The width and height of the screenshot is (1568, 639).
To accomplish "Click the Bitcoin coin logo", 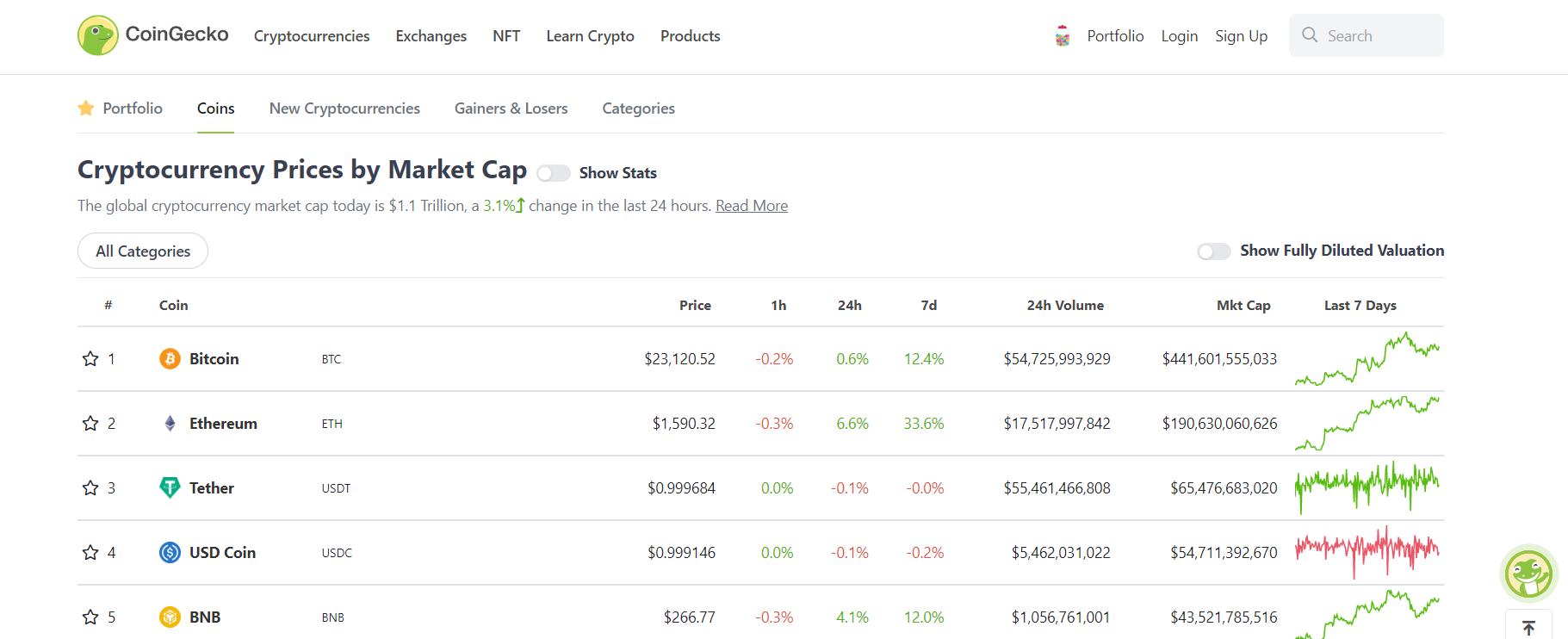I will pos(170,358).
